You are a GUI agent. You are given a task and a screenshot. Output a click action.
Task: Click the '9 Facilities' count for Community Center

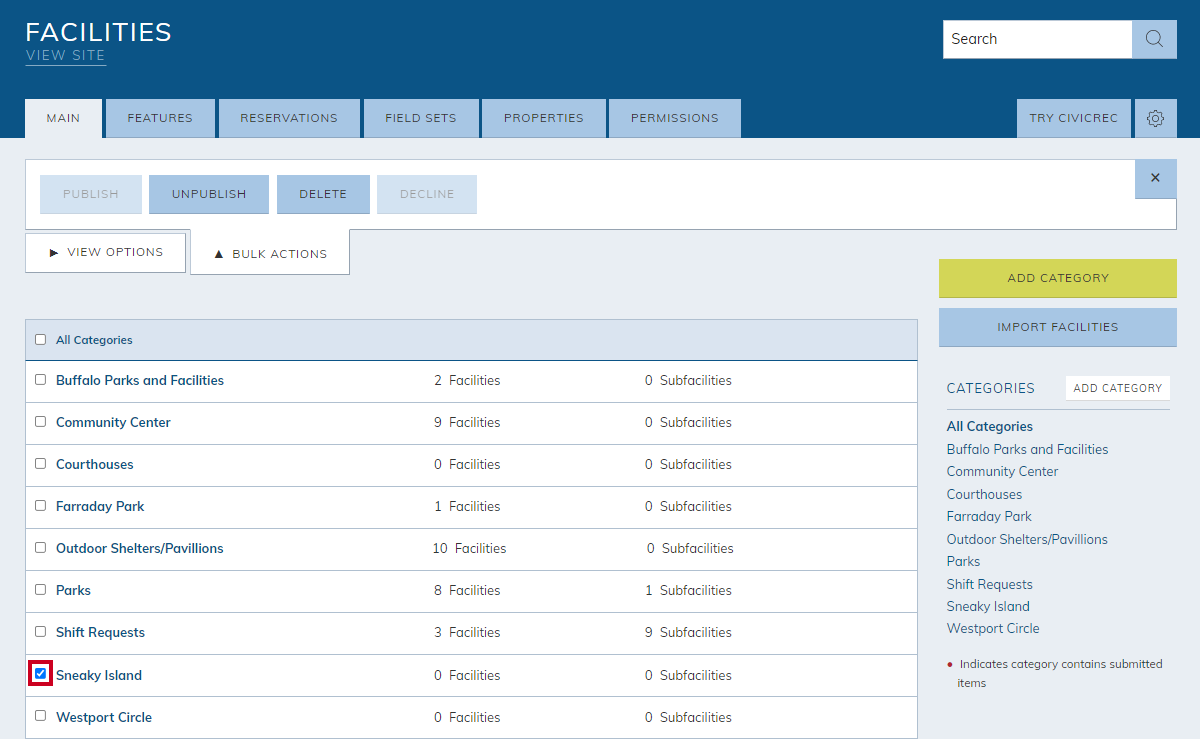(467, 422)
